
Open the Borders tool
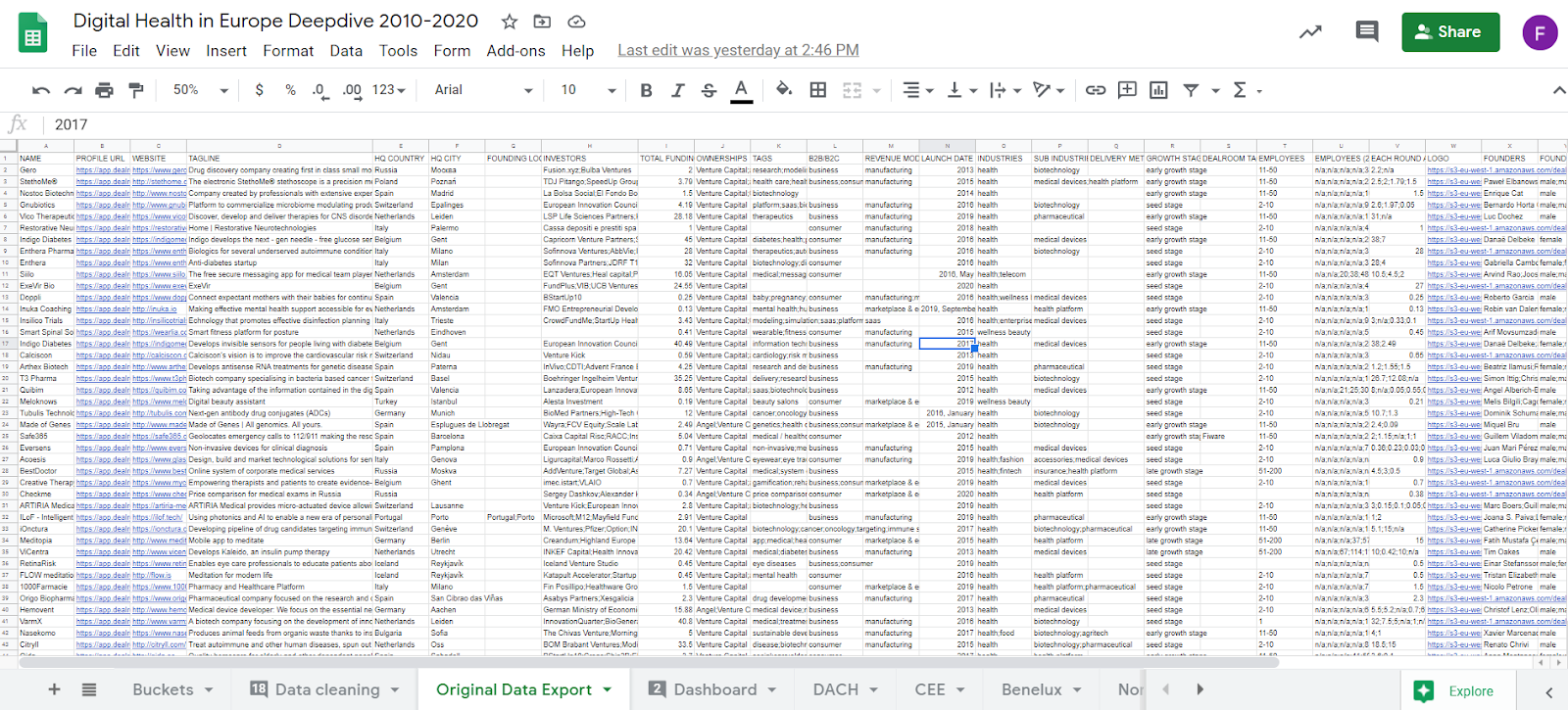(x=818, y=90)
